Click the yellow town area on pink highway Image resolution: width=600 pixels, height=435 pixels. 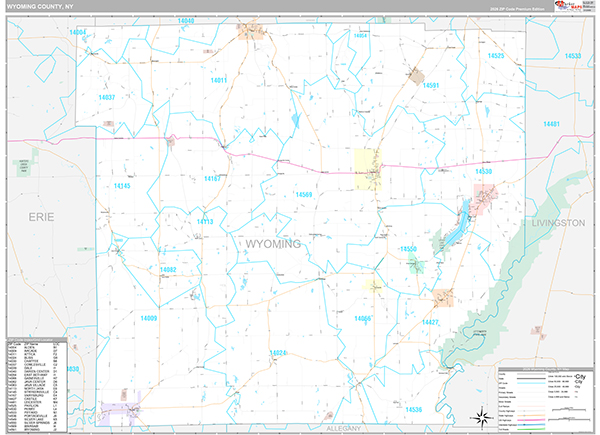(x=368, y=169)
